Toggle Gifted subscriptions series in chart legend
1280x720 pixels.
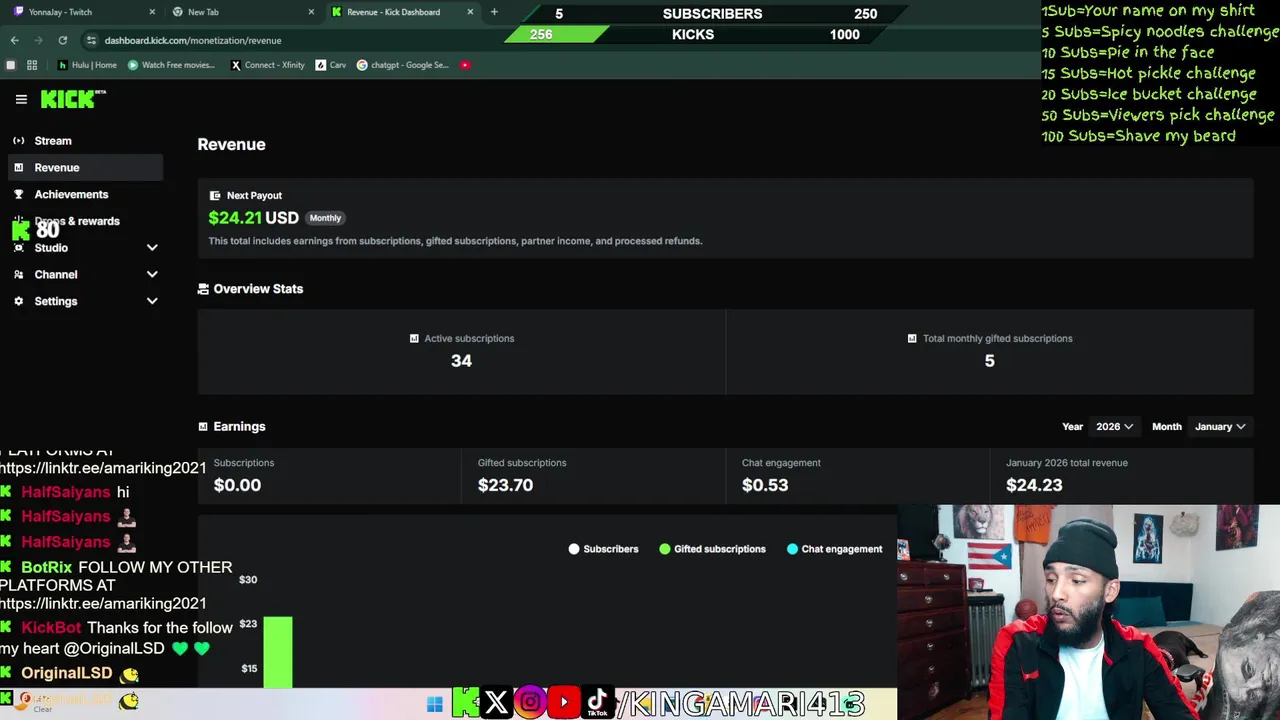(x=712, y=549)
